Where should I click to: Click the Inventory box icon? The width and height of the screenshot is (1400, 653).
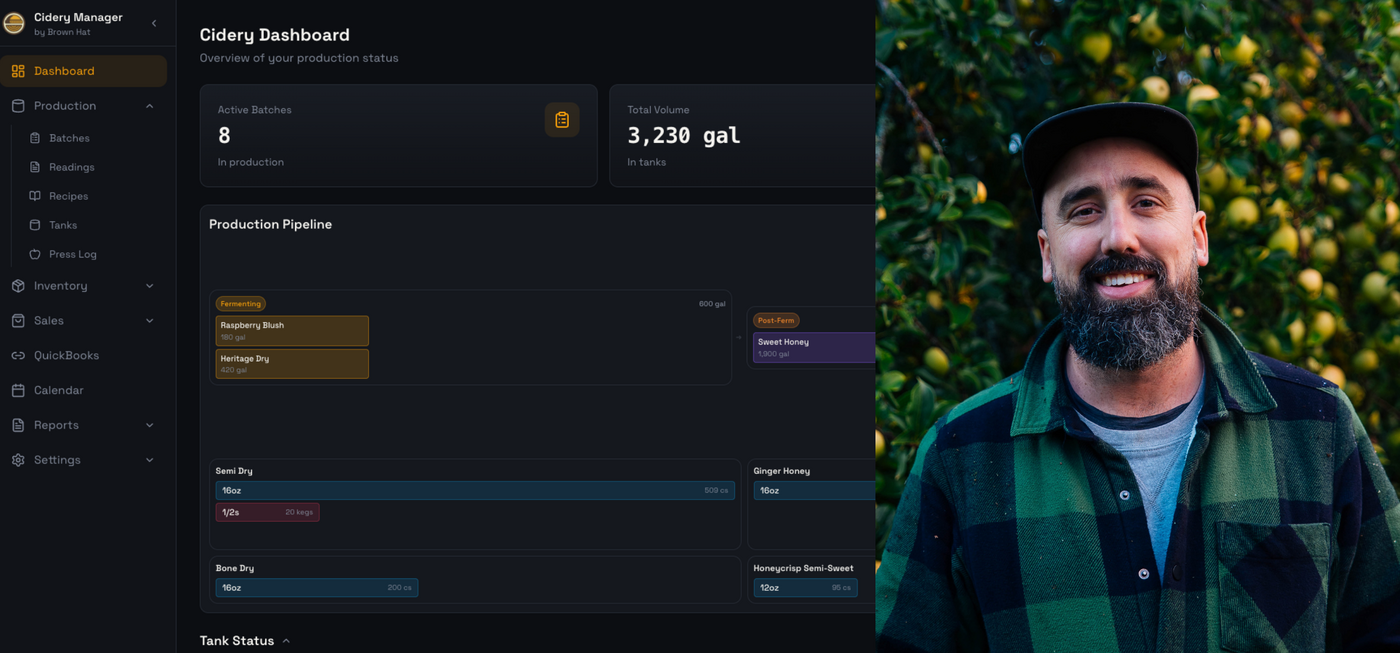(18, 286)
